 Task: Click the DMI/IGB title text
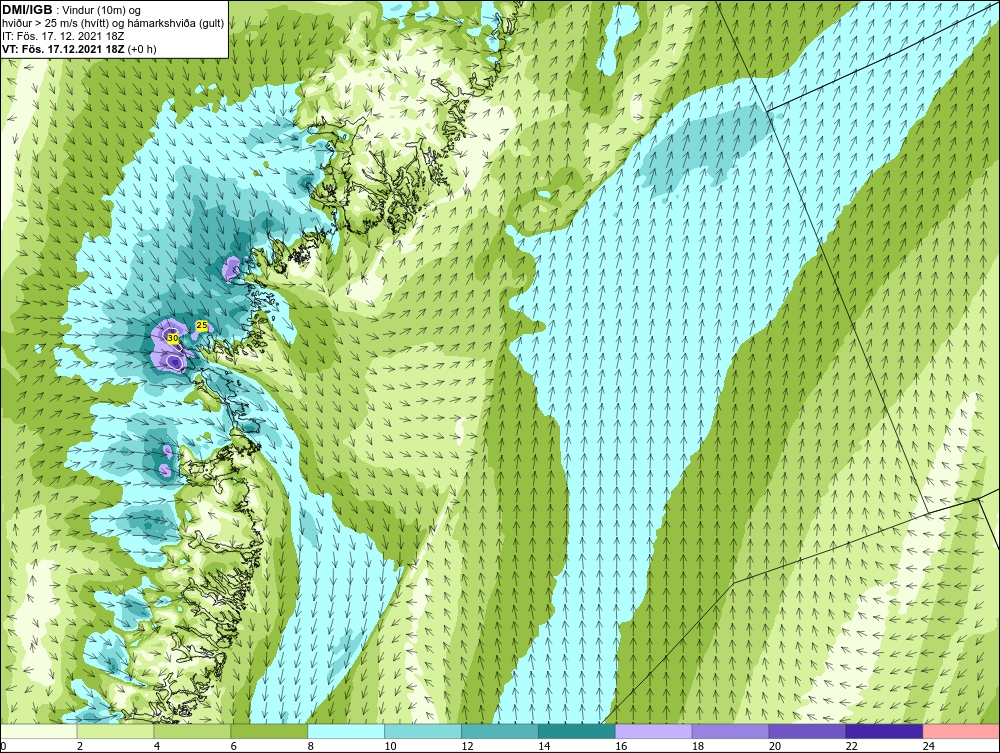[27, 10]
